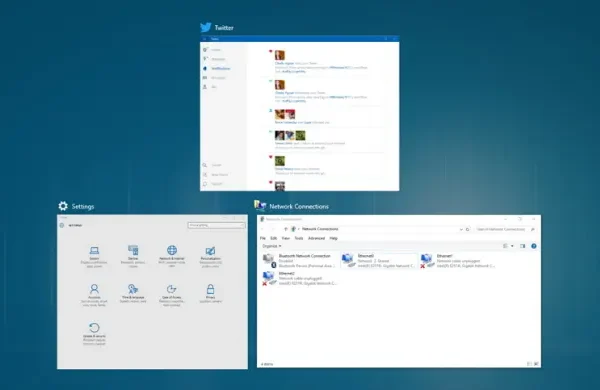Viewport: 600px width, 390px height.
Task: Open Help menu in Network Connections
Action: 334,238
